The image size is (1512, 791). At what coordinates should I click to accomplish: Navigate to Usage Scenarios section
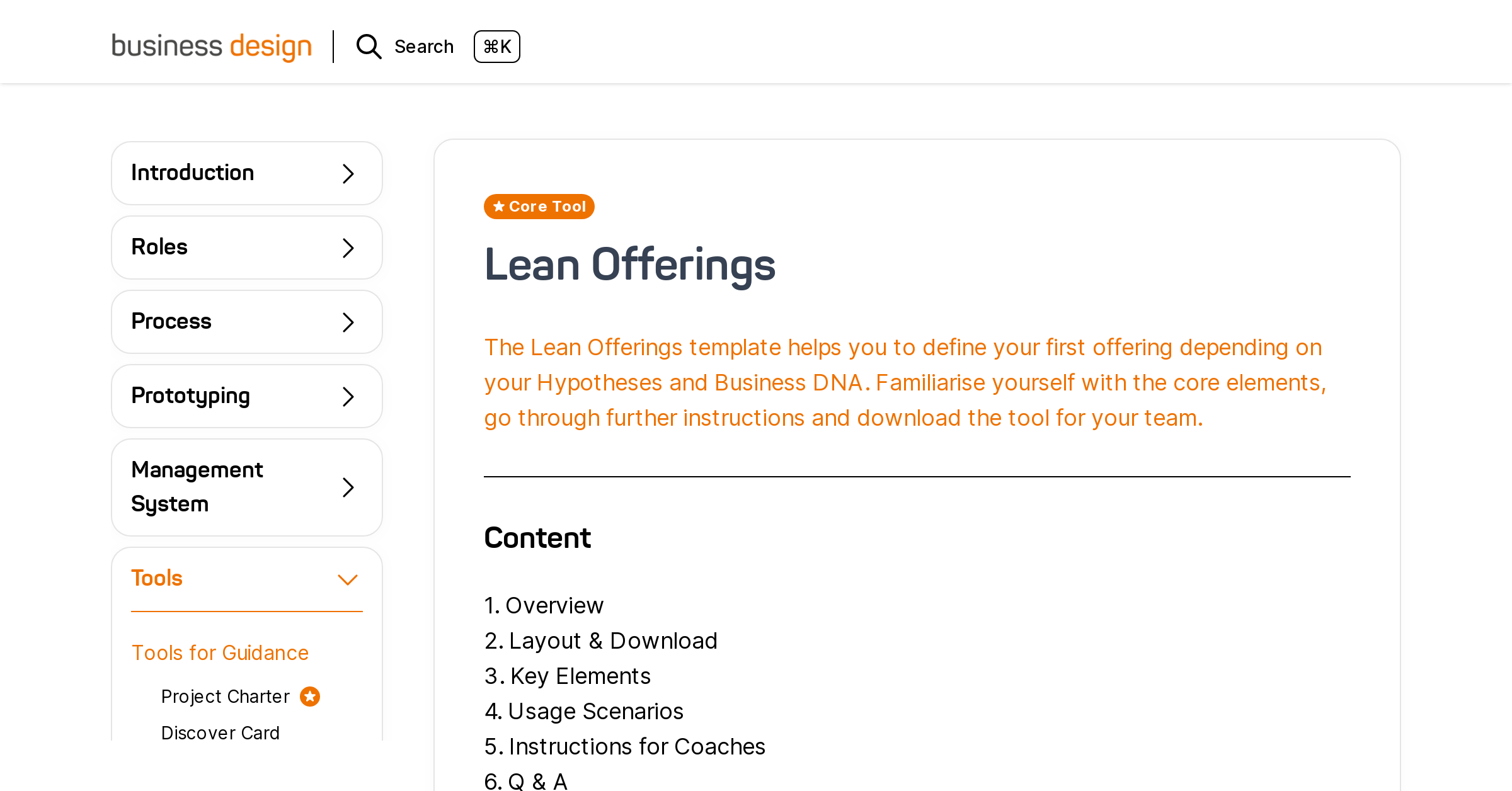click(584, 711)
